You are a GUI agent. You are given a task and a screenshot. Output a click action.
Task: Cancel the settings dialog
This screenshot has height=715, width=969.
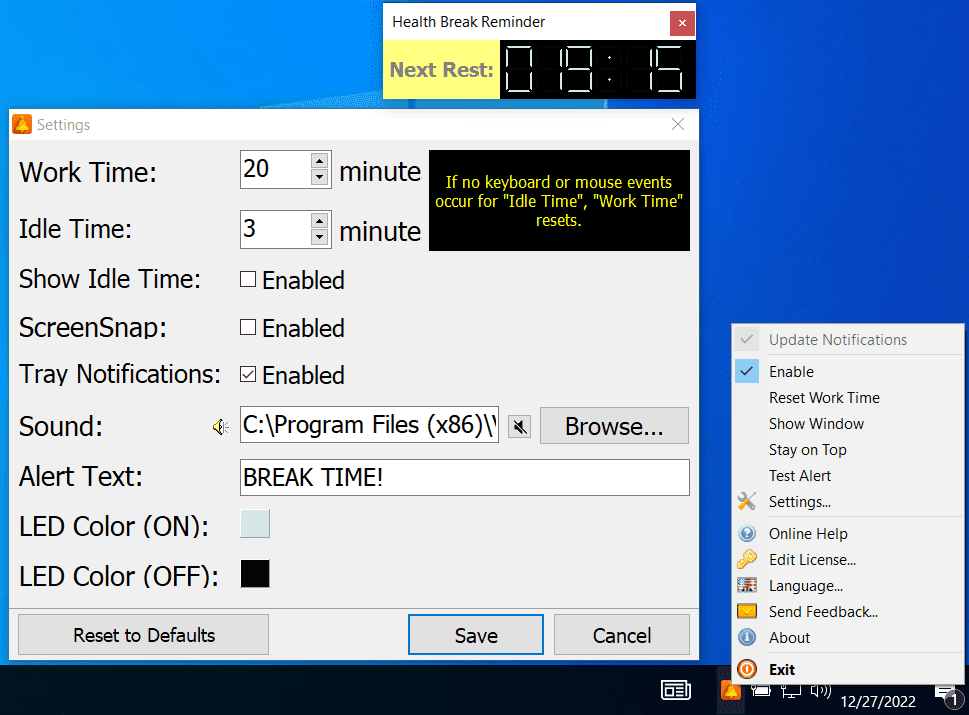click(622, 635)
